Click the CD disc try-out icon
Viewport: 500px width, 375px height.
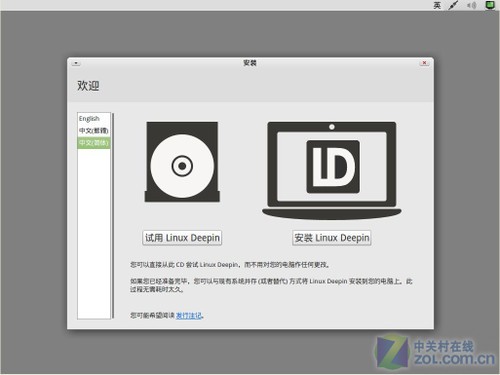[182, 162]
